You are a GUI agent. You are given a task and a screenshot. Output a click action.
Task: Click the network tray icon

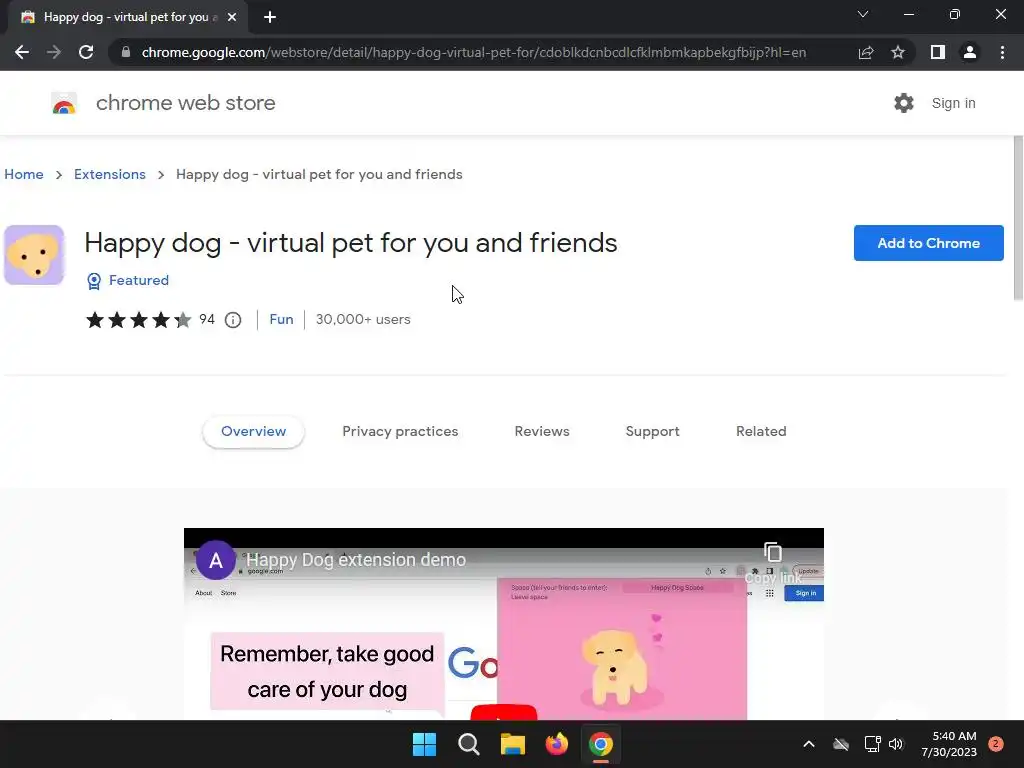coord(872,744)
